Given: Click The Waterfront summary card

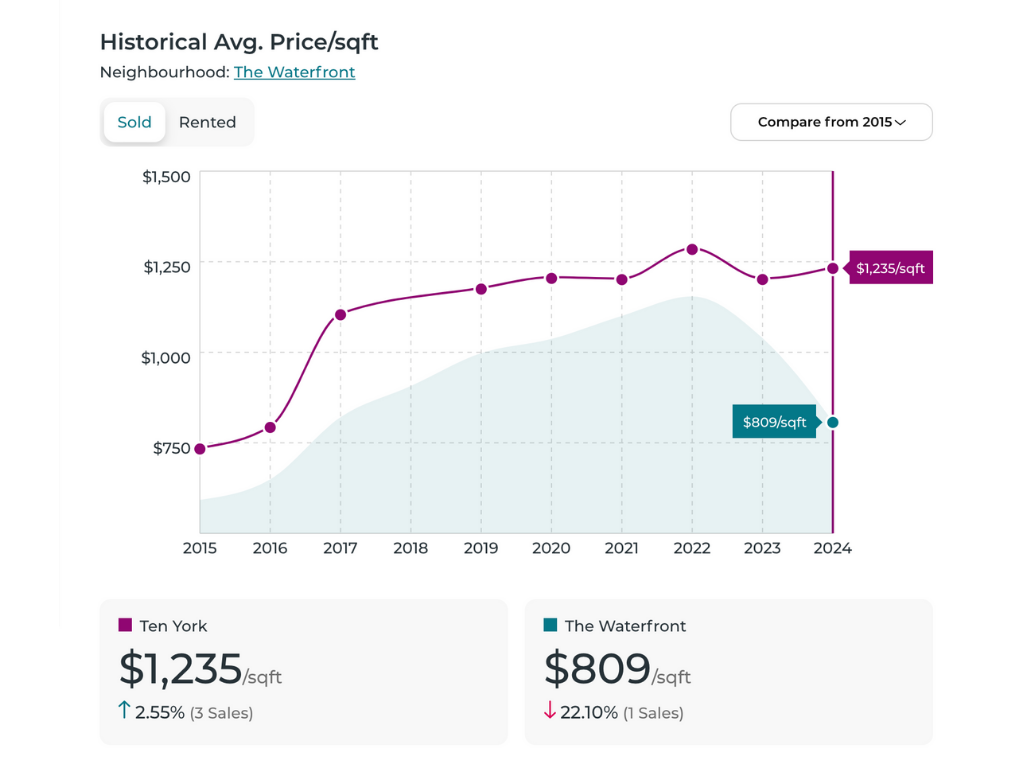Looking at the screenshot, I should tap(728, 671).
